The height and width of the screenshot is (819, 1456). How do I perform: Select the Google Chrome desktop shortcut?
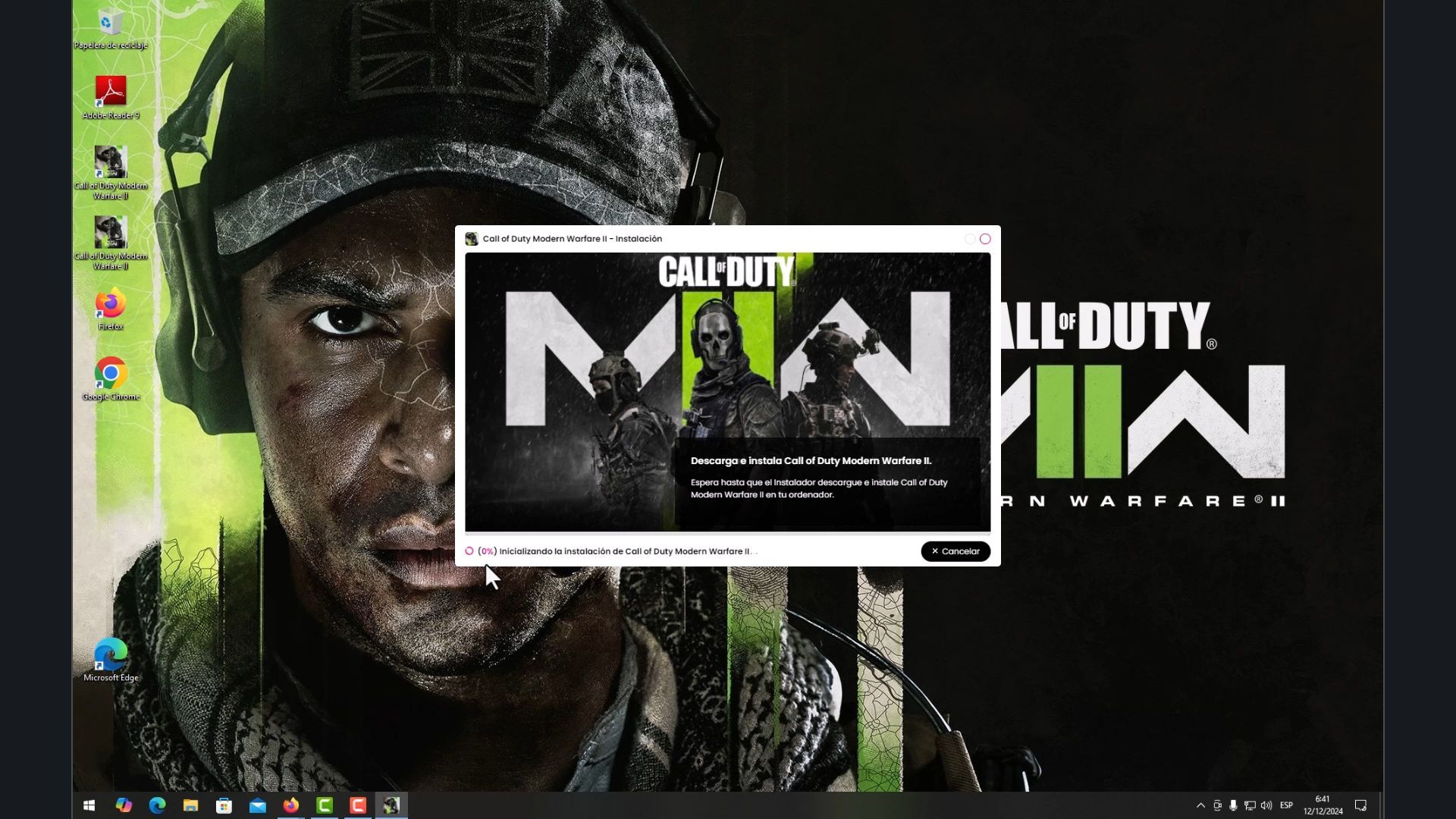tap(111, 379)
